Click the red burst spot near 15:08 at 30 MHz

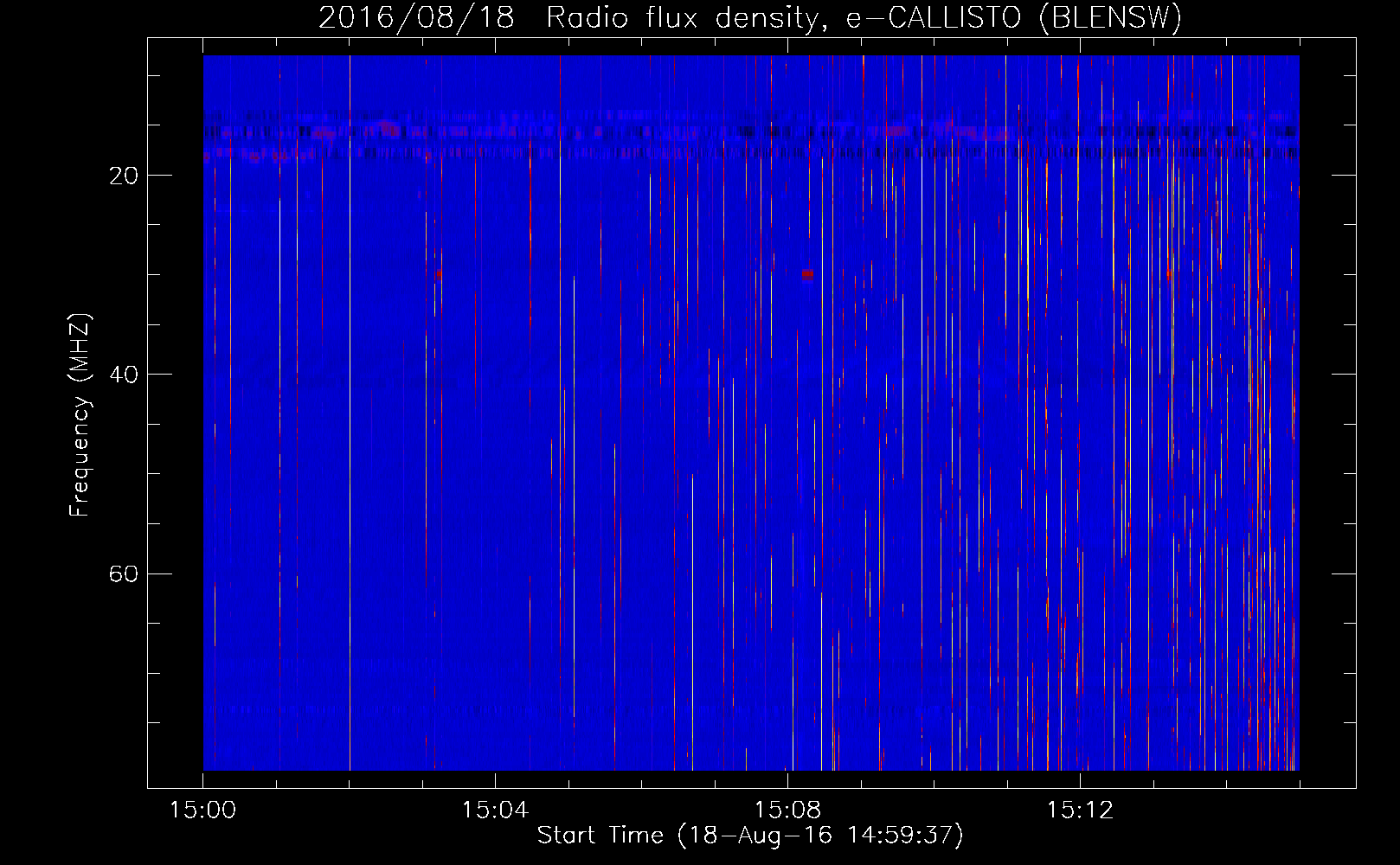807,274
